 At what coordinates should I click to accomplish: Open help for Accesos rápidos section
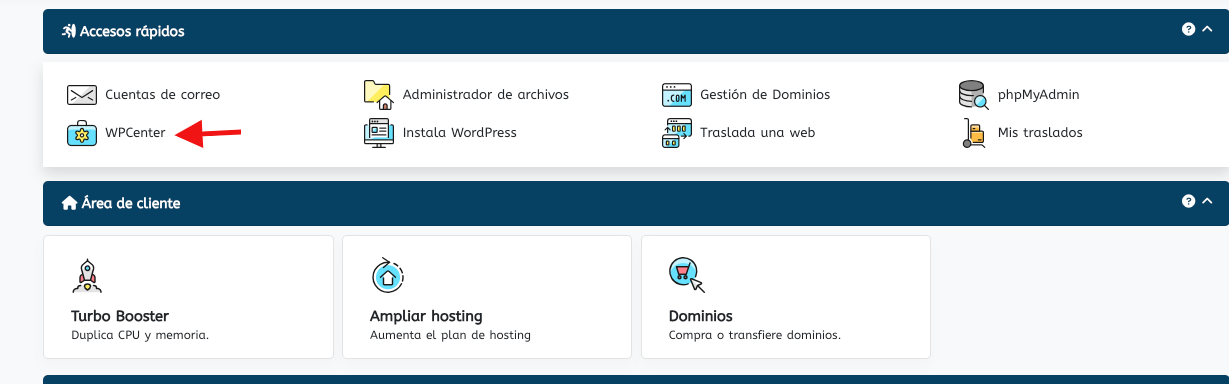(1188, 30)
